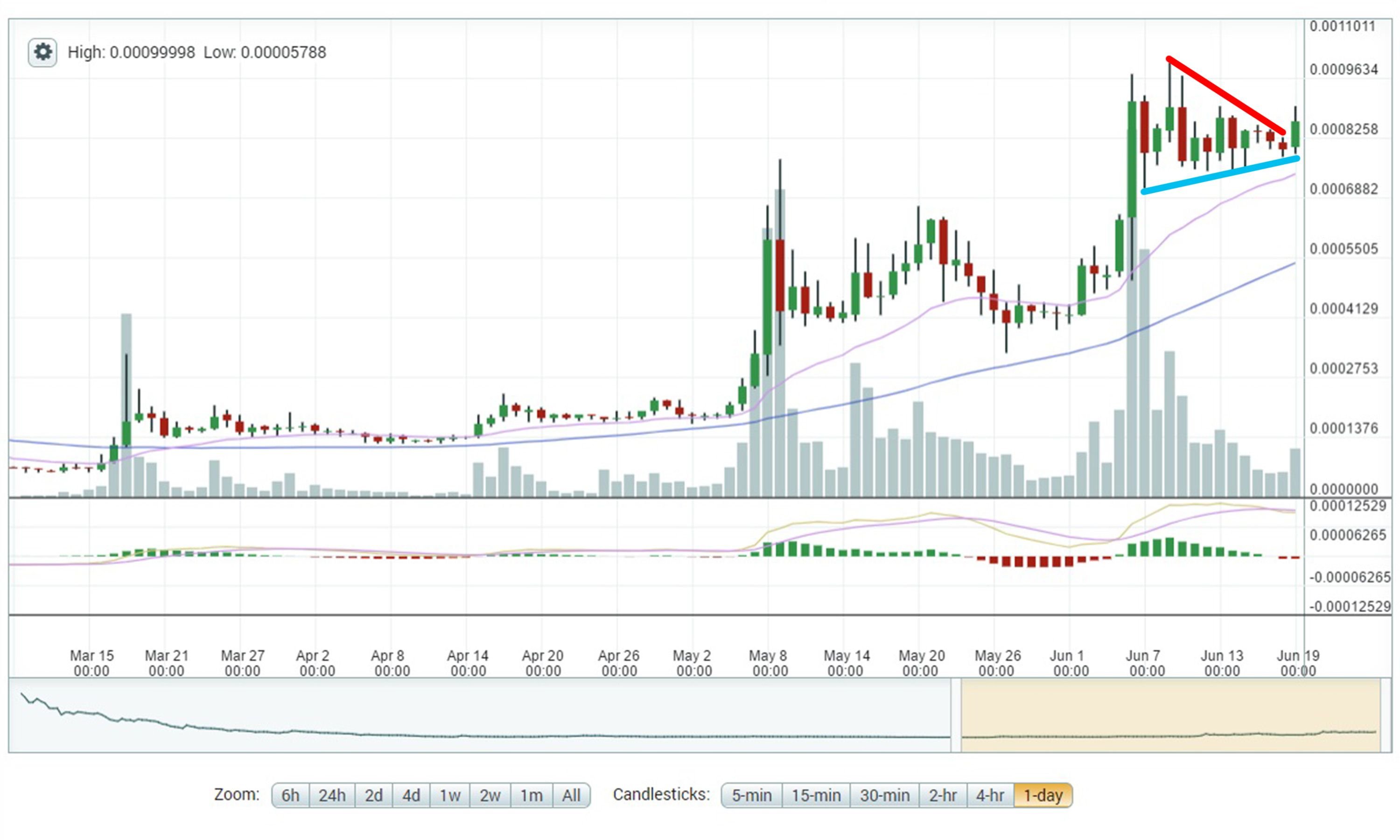Click the 0.0009634 price axis label
The image size is (1400, 840).
1344,70
